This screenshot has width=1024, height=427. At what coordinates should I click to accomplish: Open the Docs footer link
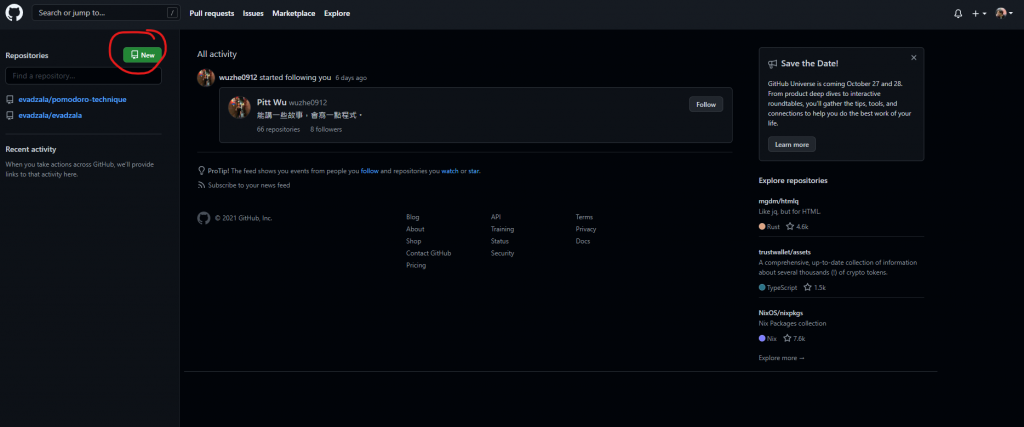point(583,241)
